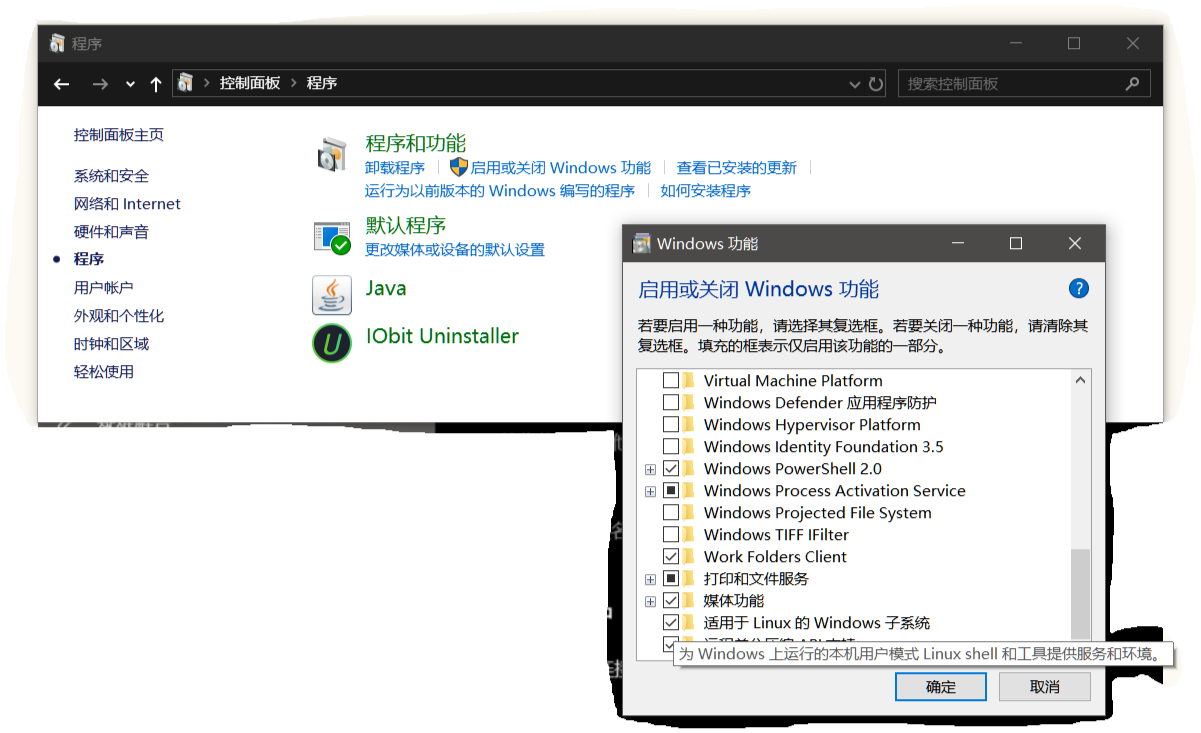Viewport: 1201px width, 733px height.
Task: Toggle Windows Process Activation Service checkbox
Action: pos(671,491)
